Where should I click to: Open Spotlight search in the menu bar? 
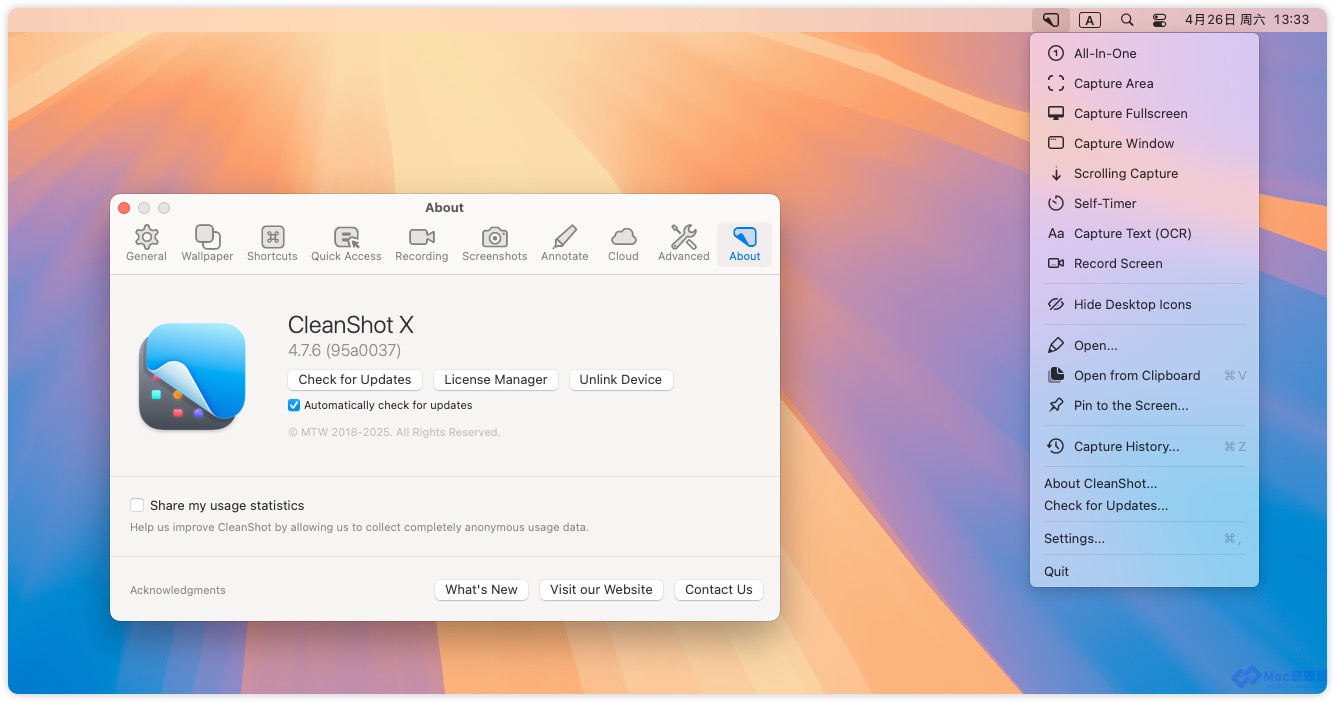coord(1127,20)
